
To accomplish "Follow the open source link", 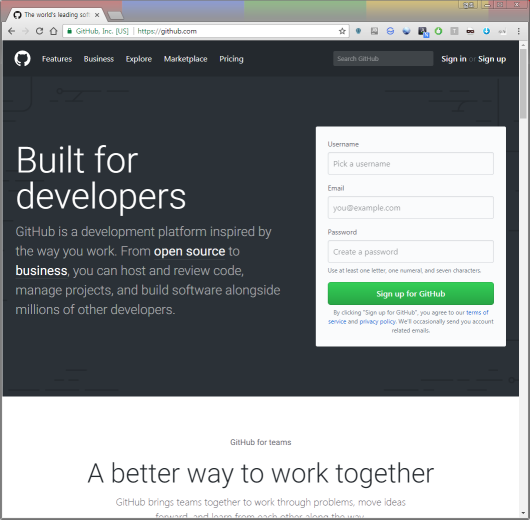I will tap(189, 251).
